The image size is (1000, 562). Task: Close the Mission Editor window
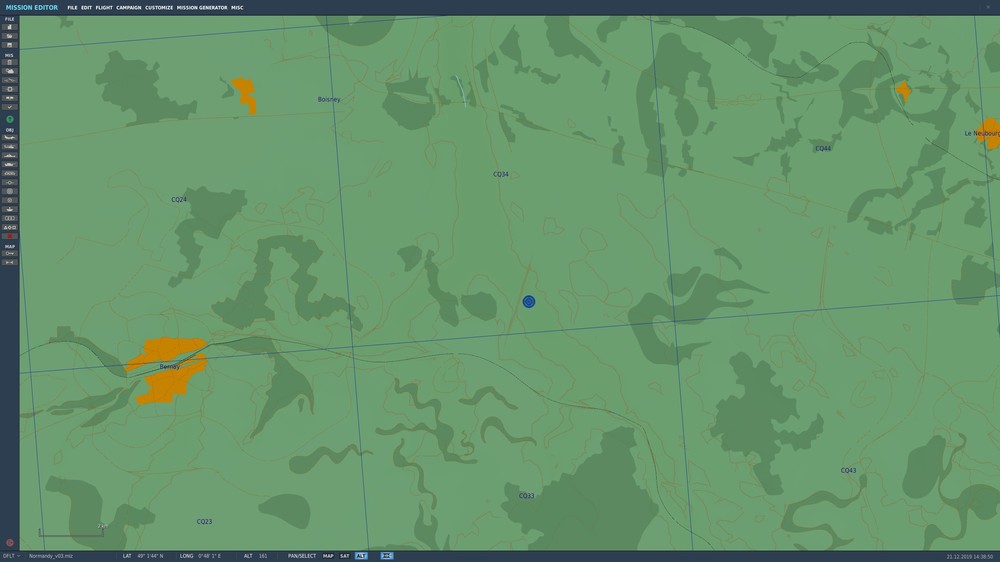pyautogui.click(x=988, y=7)
